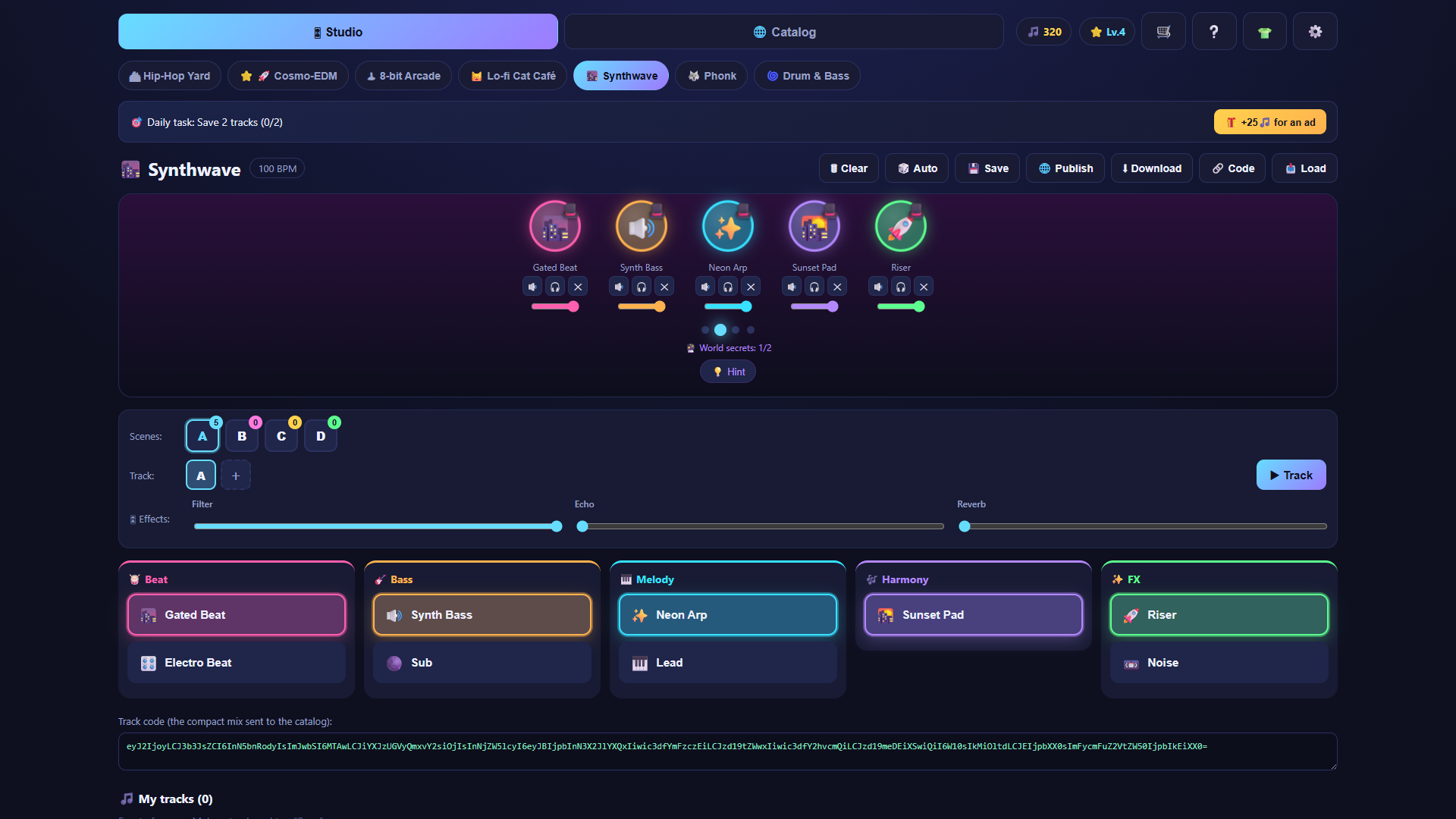Toggle the Noise FX sound
This screenshot has height=819, width=1456.
[x=1219, y=663]
